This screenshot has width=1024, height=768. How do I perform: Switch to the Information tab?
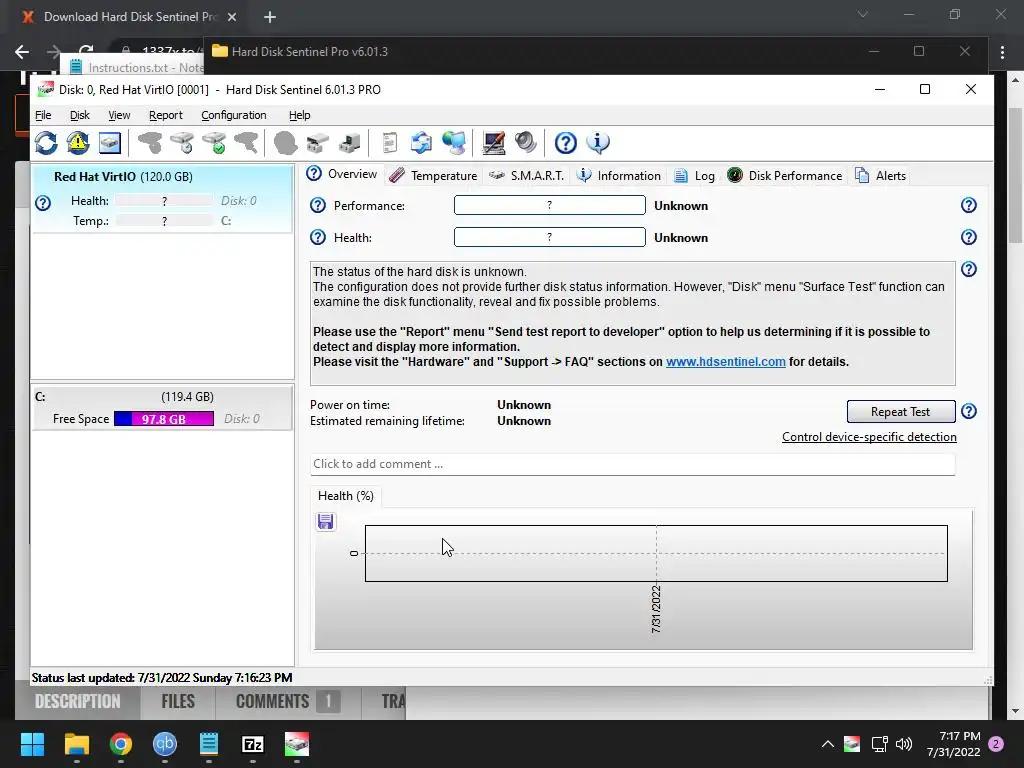point(618,176)
